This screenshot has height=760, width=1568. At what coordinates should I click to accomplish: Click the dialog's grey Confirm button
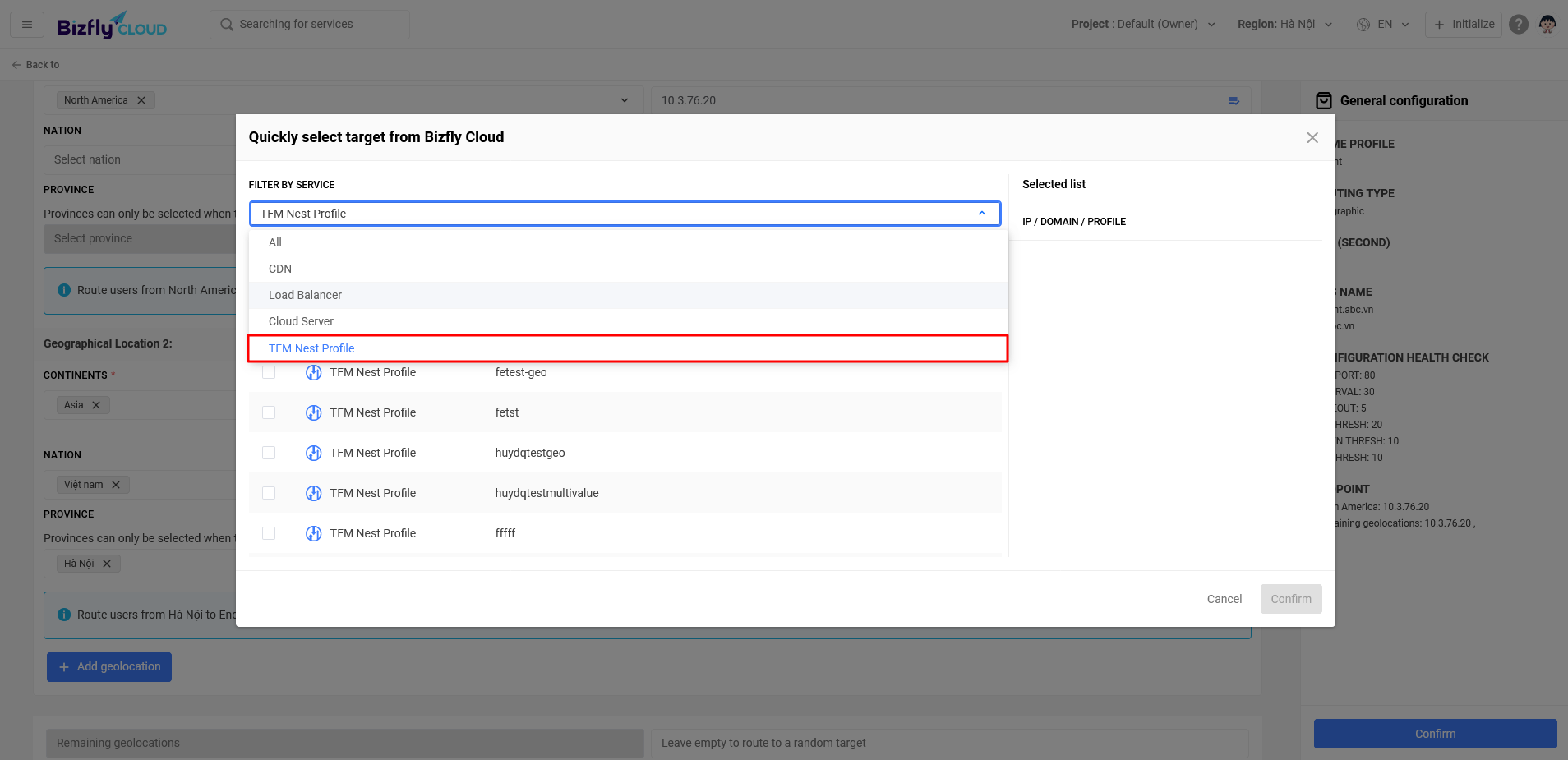coord(1291,599)
